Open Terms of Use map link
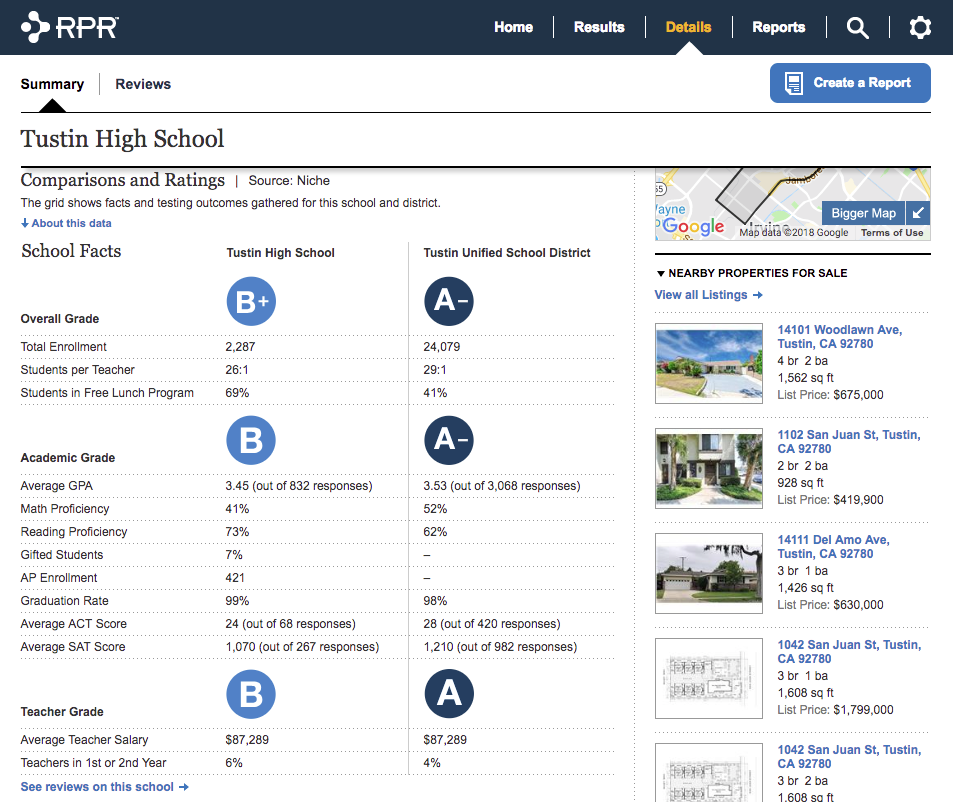Viewport: 953px width, 802px height. [x=892, y=233]
